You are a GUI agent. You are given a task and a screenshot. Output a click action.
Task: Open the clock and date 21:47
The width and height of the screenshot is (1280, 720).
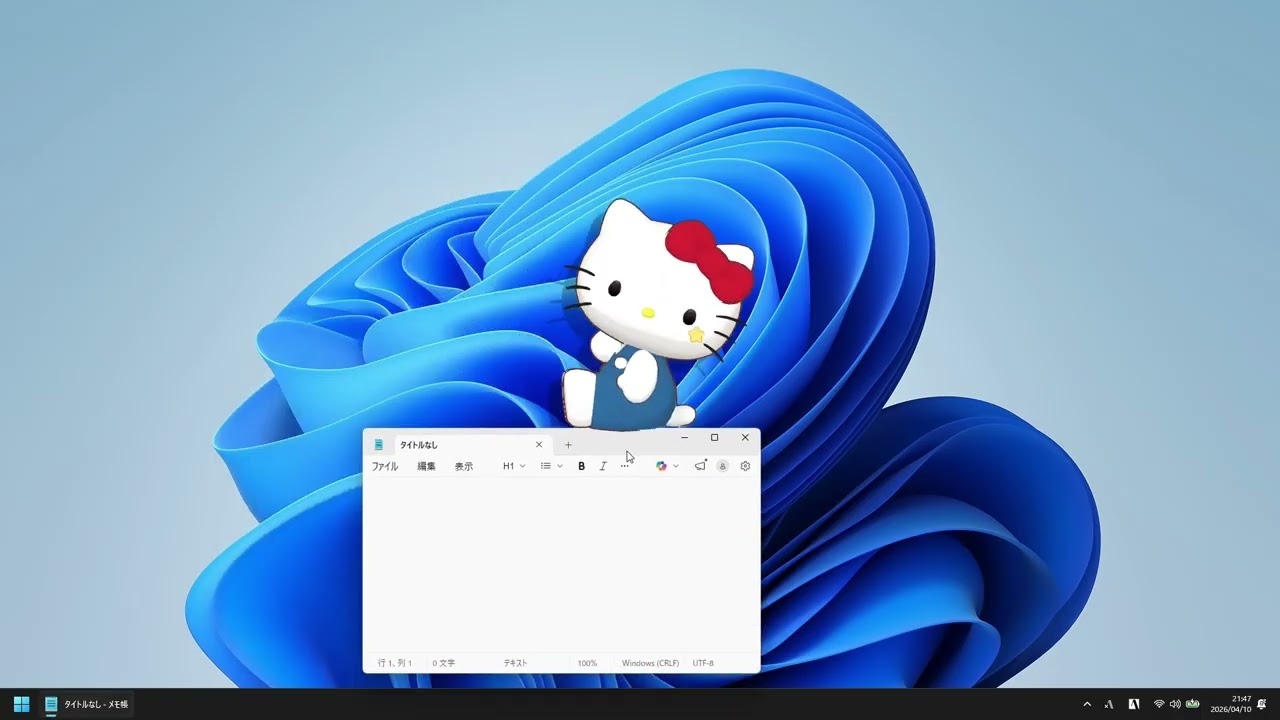pos(1231,704)
